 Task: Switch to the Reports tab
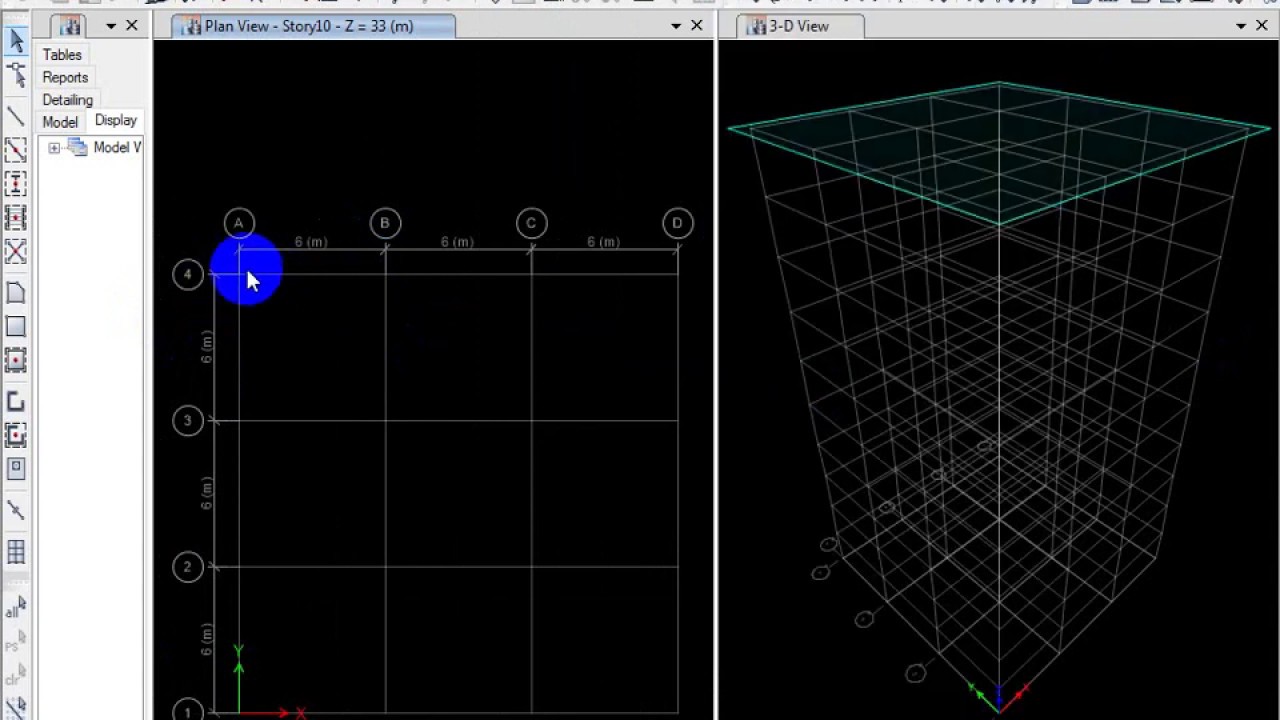tap(65, 77)
